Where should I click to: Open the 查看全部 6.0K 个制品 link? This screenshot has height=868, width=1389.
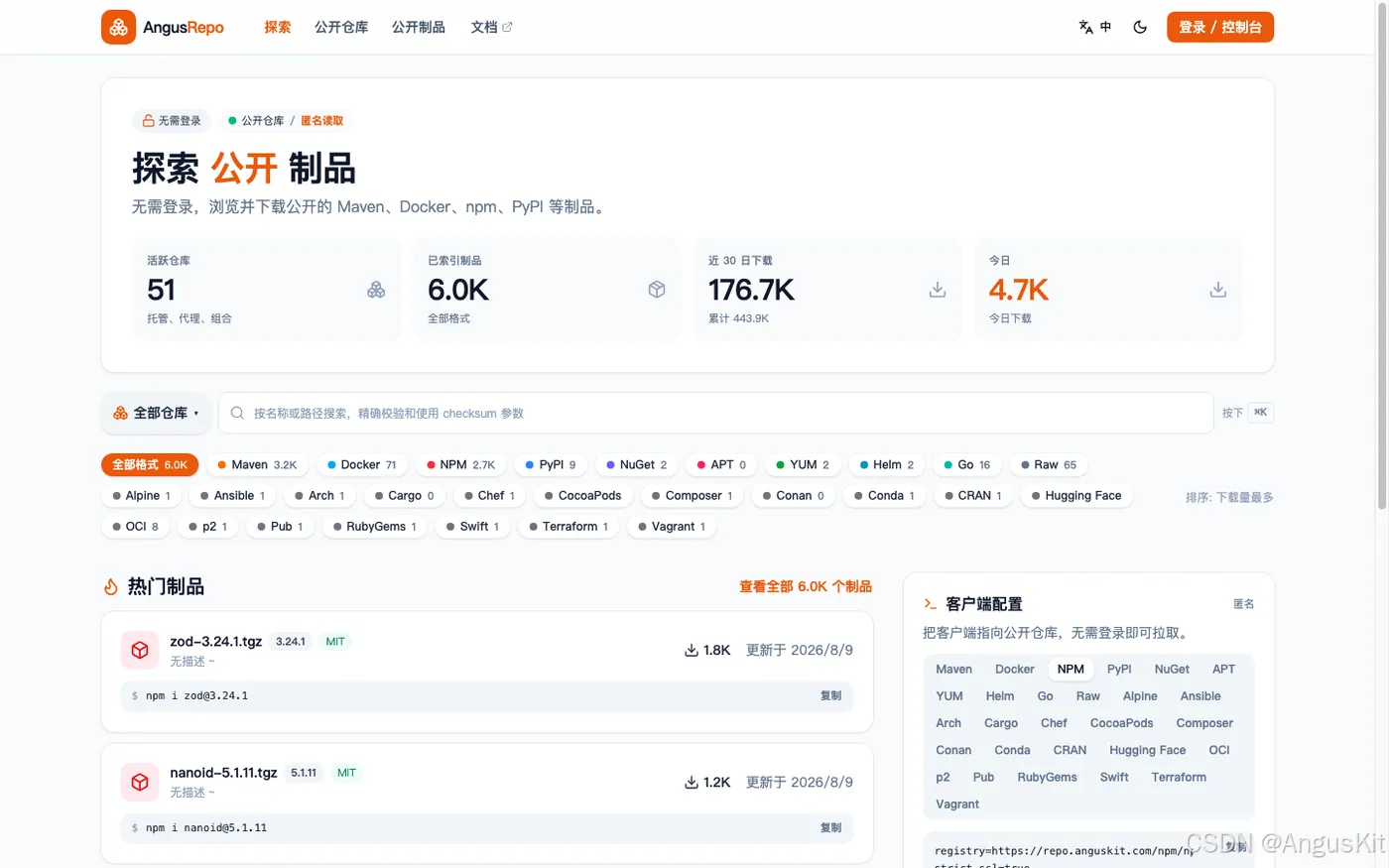[806, 587]
